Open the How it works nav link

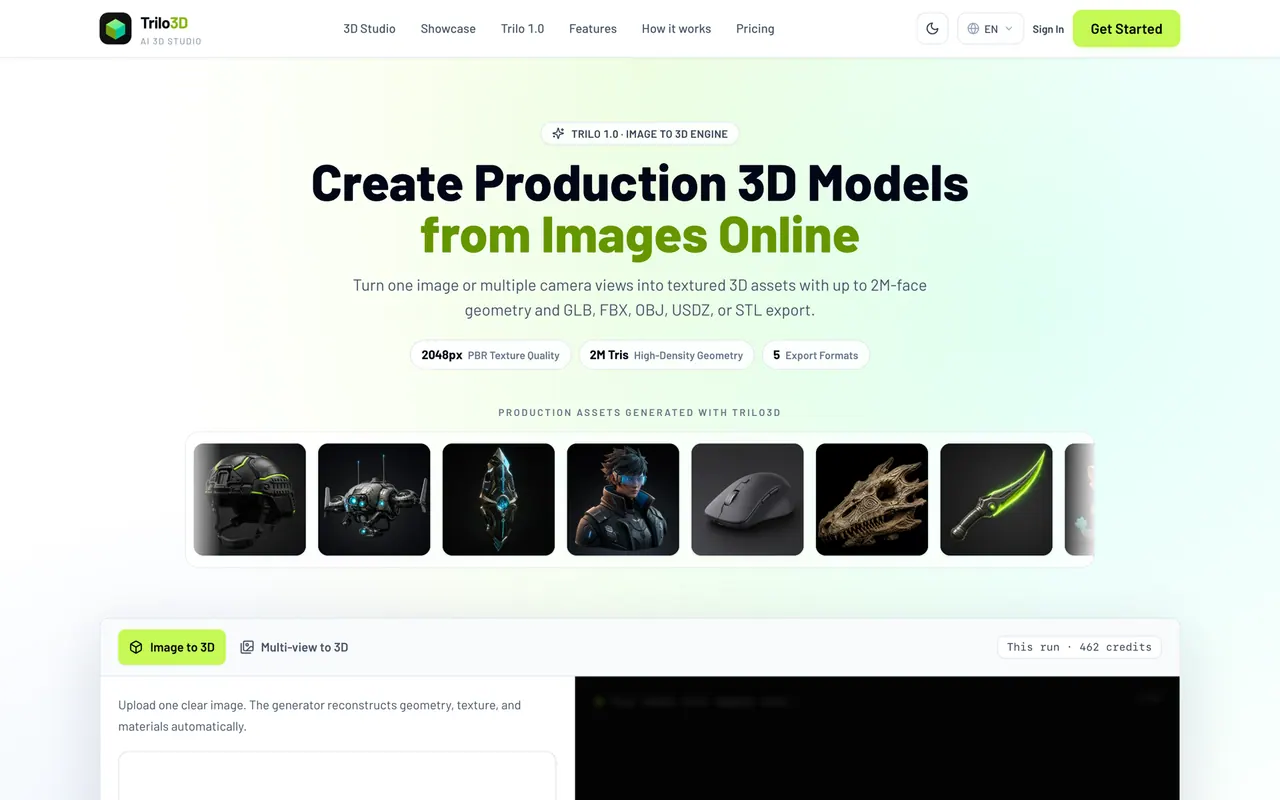[676, 29]
